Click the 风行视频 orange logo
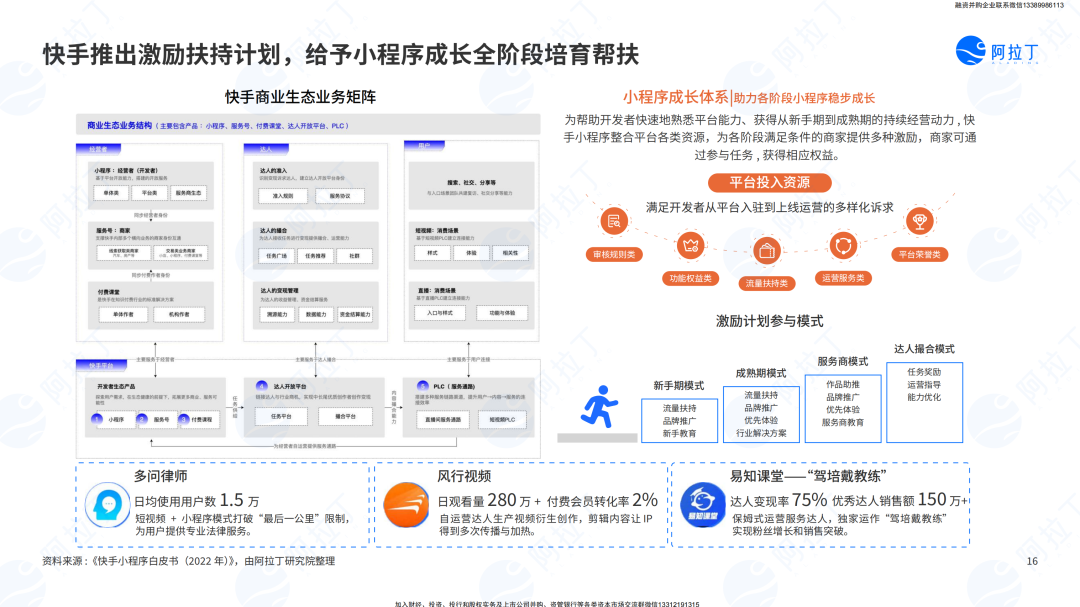 [x=406, y=505]
